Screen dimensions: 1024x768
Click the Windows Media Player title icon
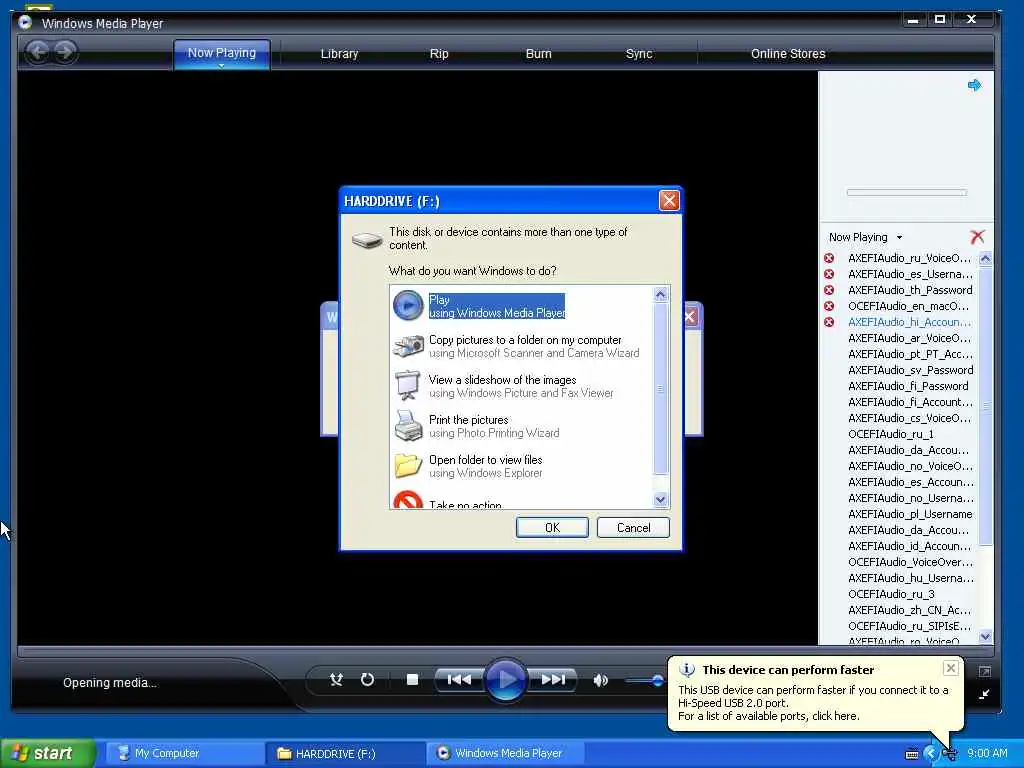[25, 23]
